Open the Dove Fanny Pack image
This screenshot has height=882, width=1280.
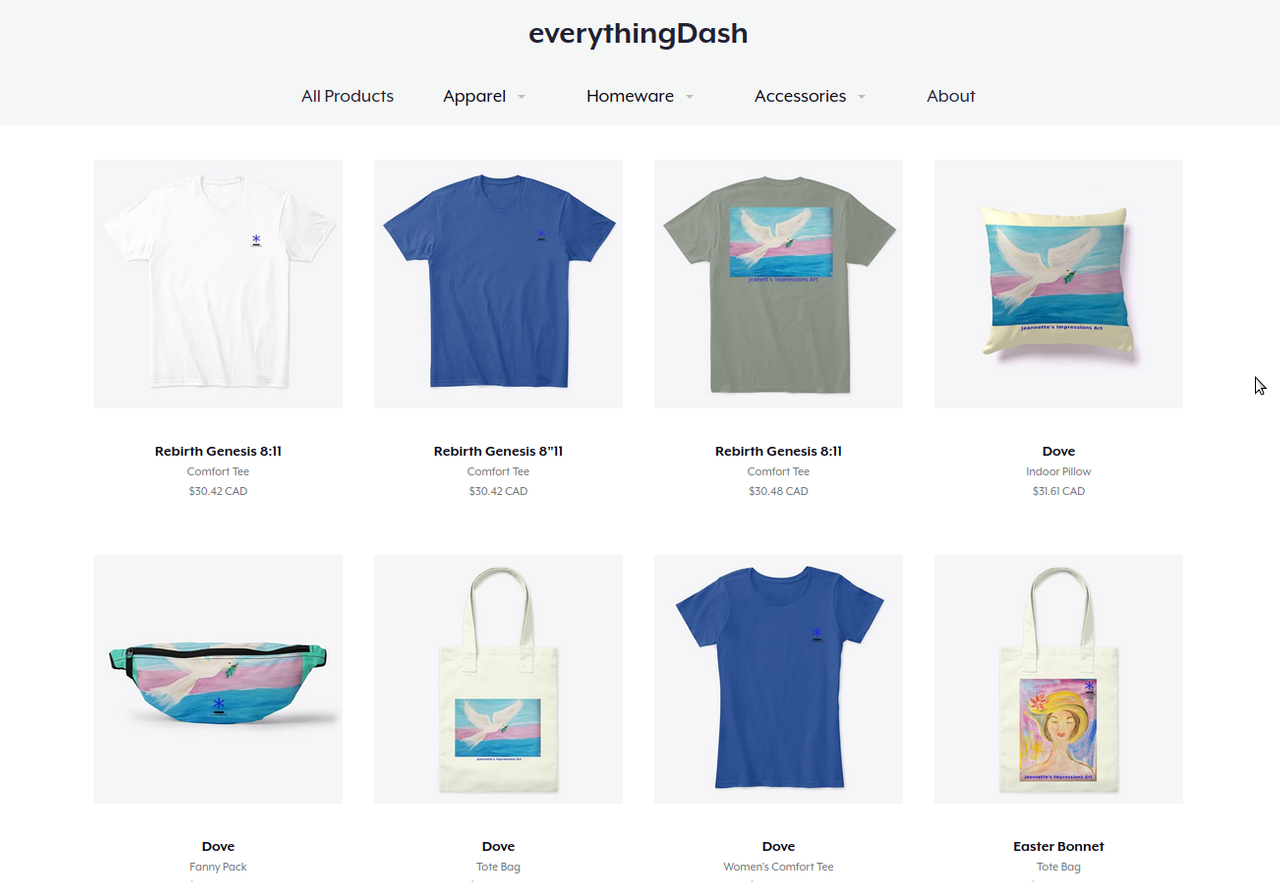218,679
